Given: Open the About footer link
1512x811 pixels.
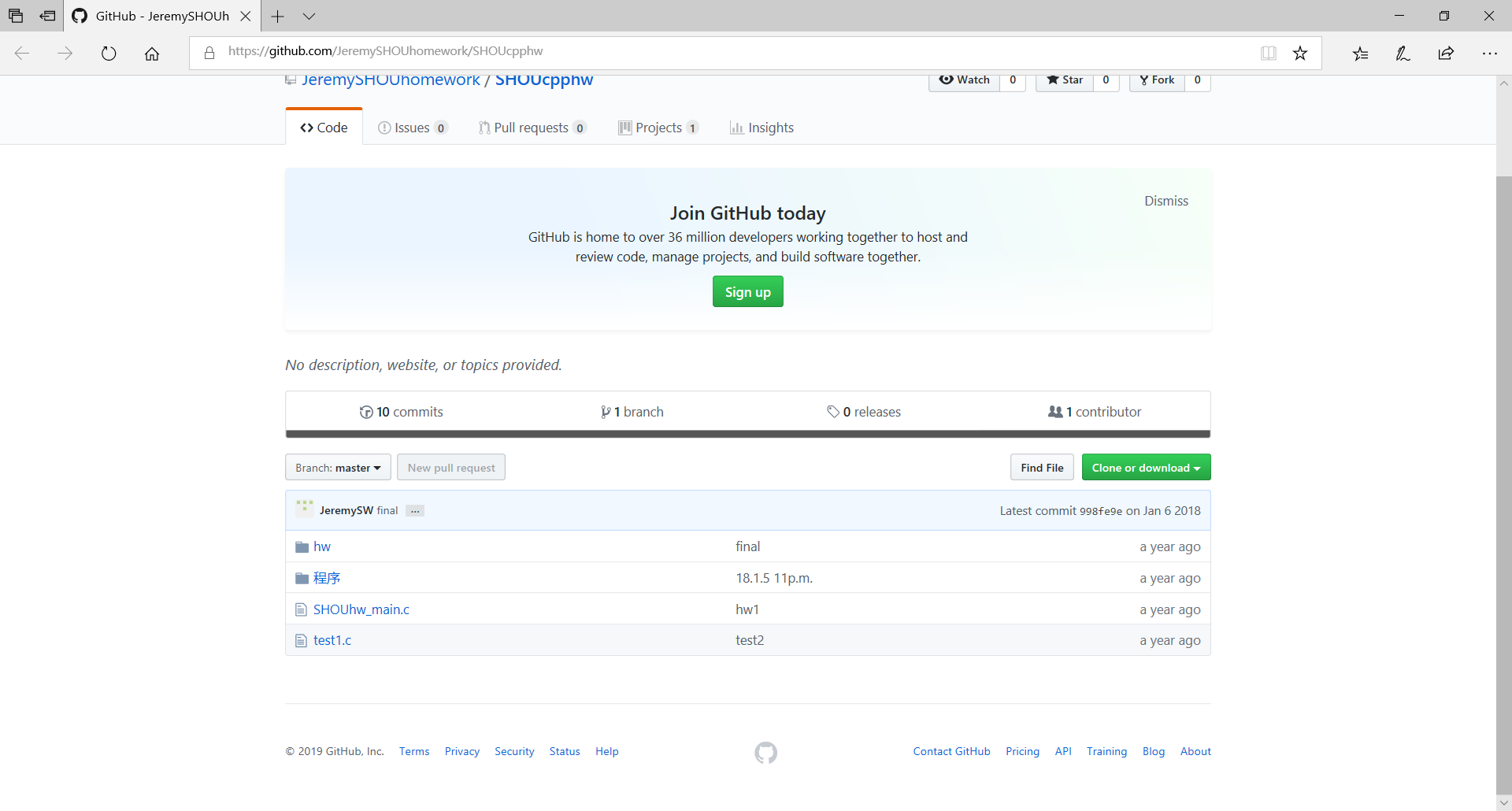Looking at the screenshot, I should click(1195, 751).
